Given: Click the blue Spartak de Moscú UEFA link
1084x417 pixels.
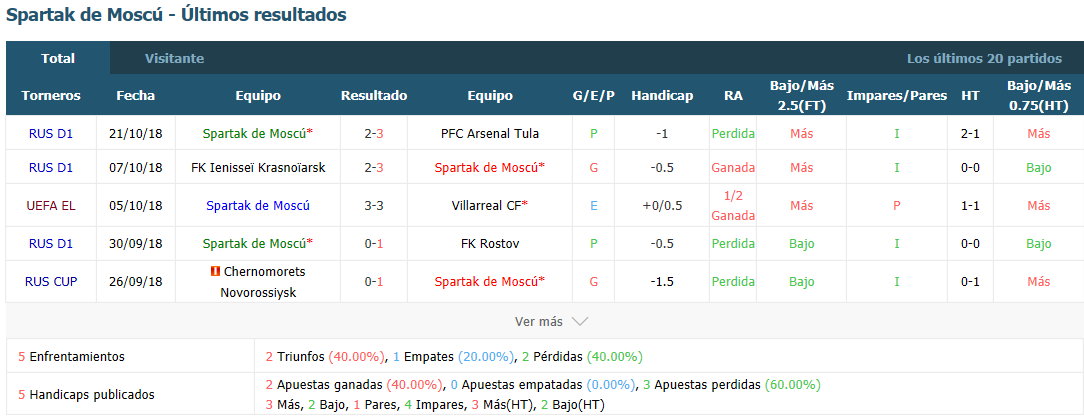Looking at the screenshot, I should coord(258,205).
